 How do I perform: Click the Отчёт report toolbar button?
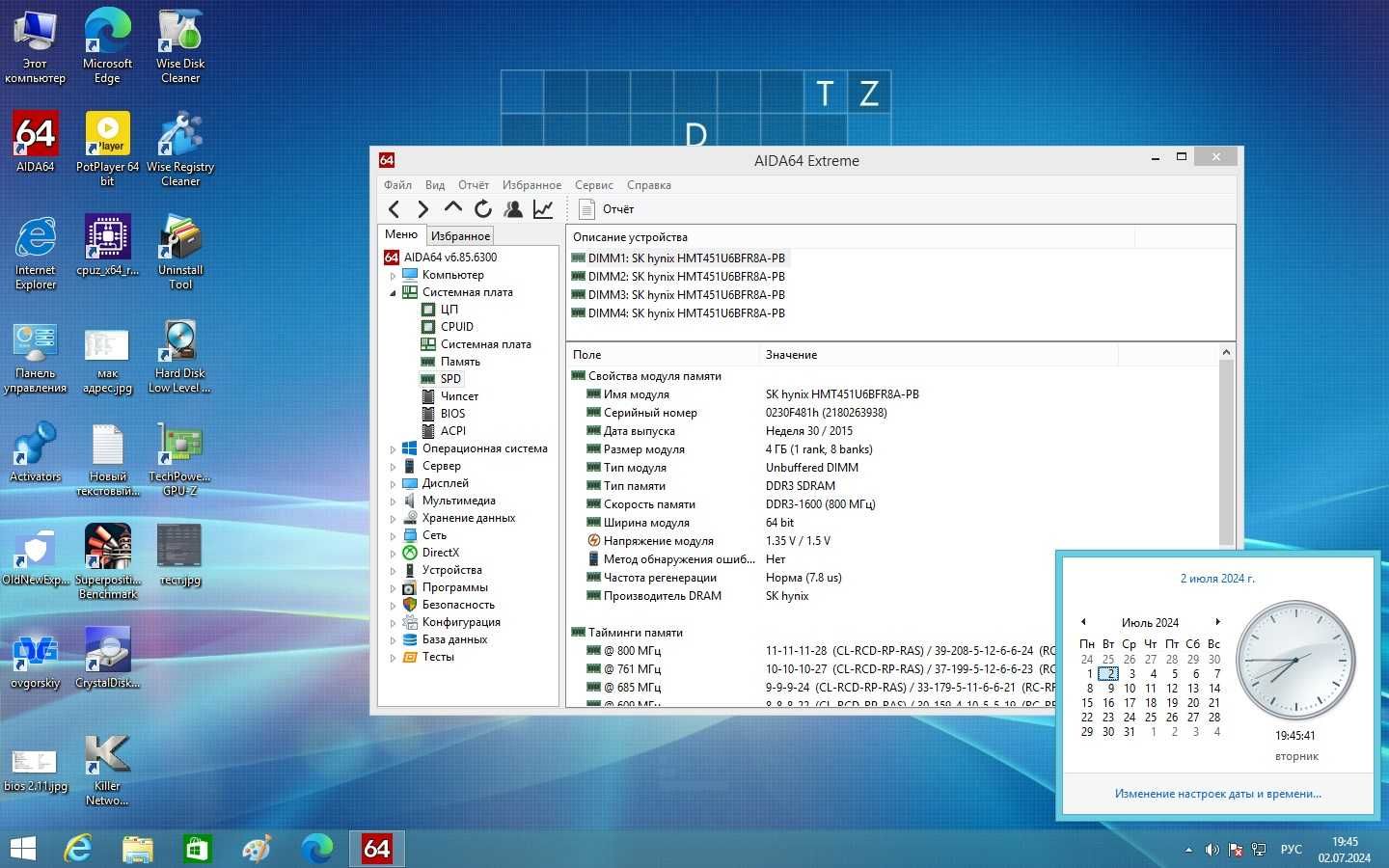[607, 208]
